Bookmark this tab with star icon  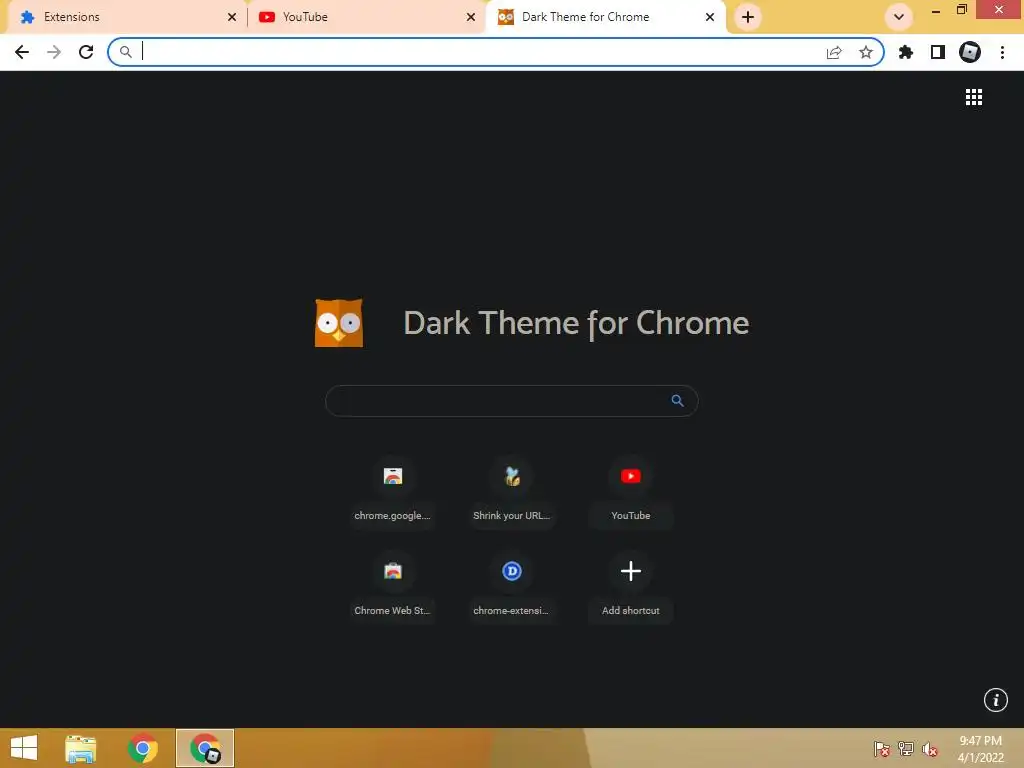tap(866, 52)
